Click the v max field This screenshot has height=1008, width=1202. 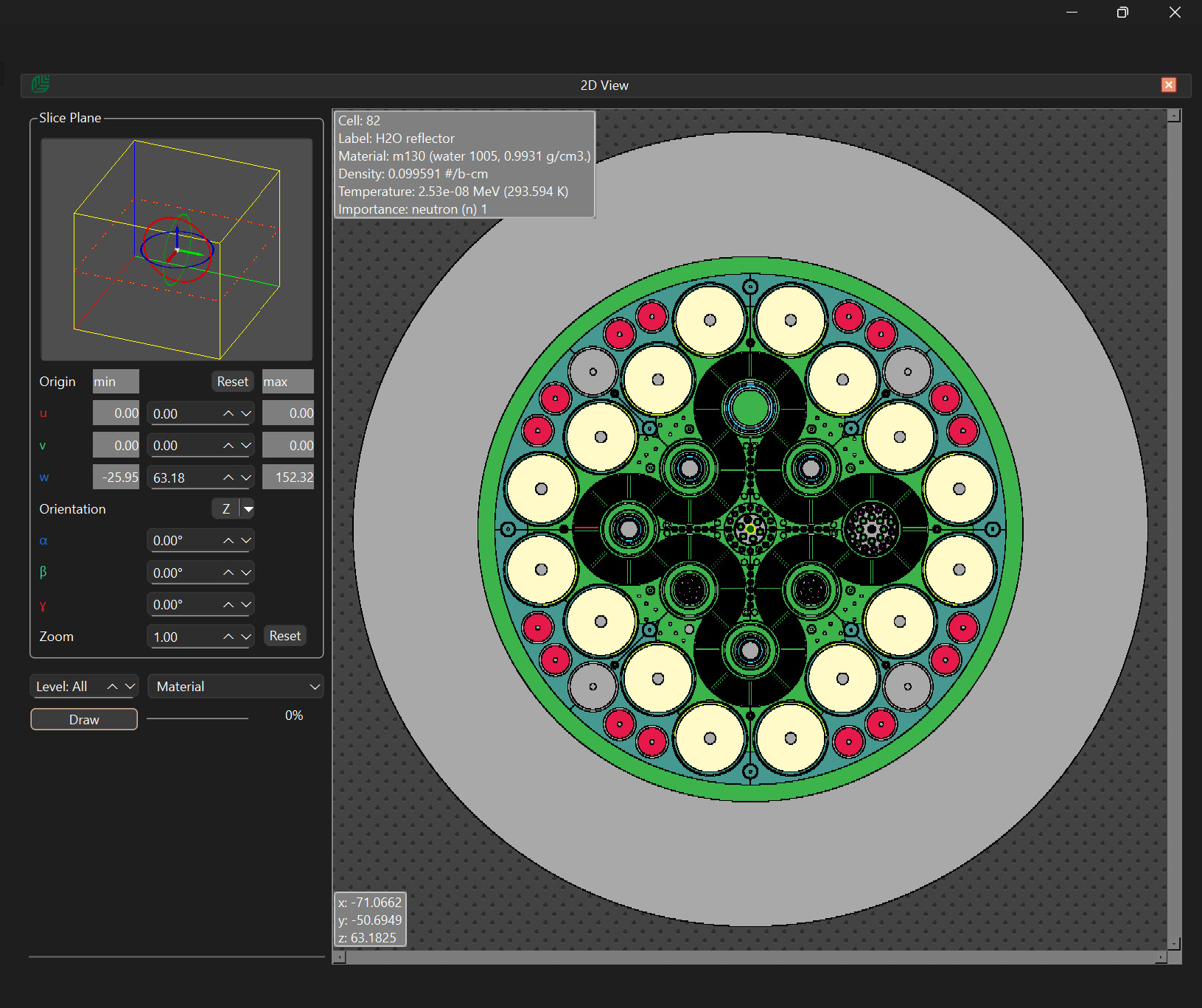click(288, 446)
